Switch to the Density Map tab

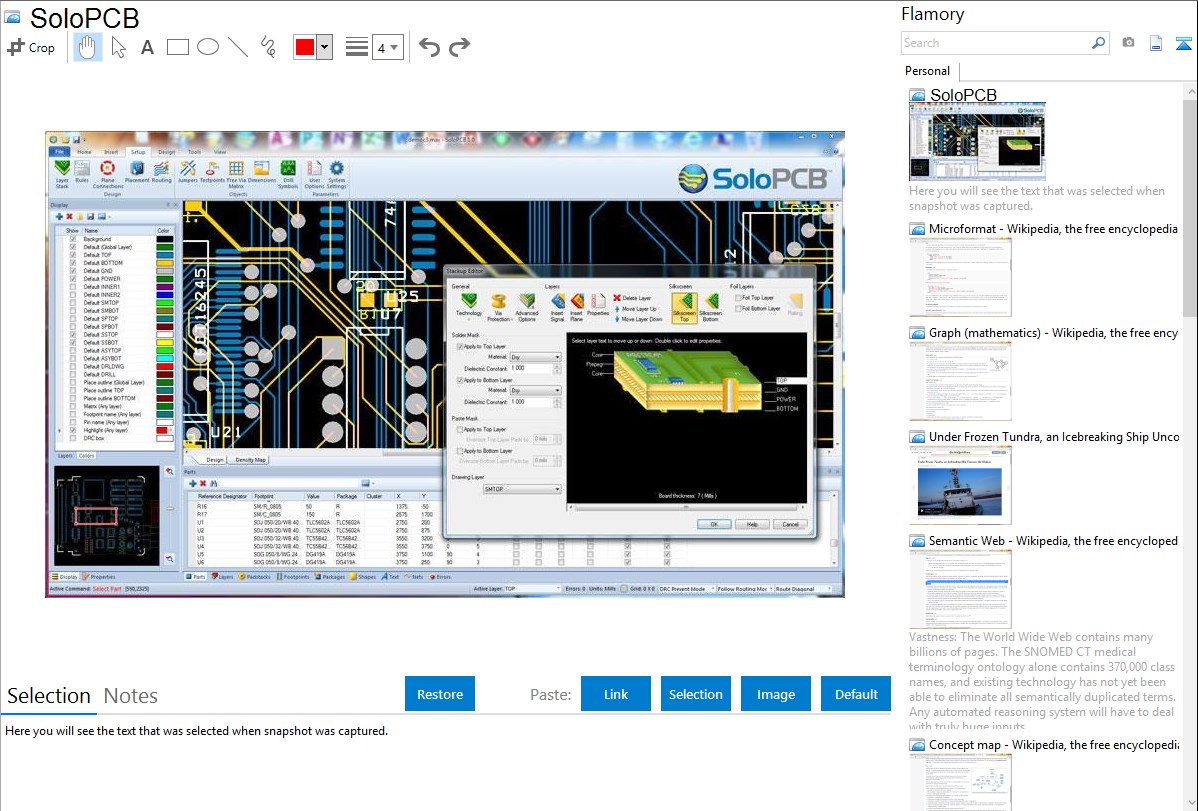[x=251, y=460]
